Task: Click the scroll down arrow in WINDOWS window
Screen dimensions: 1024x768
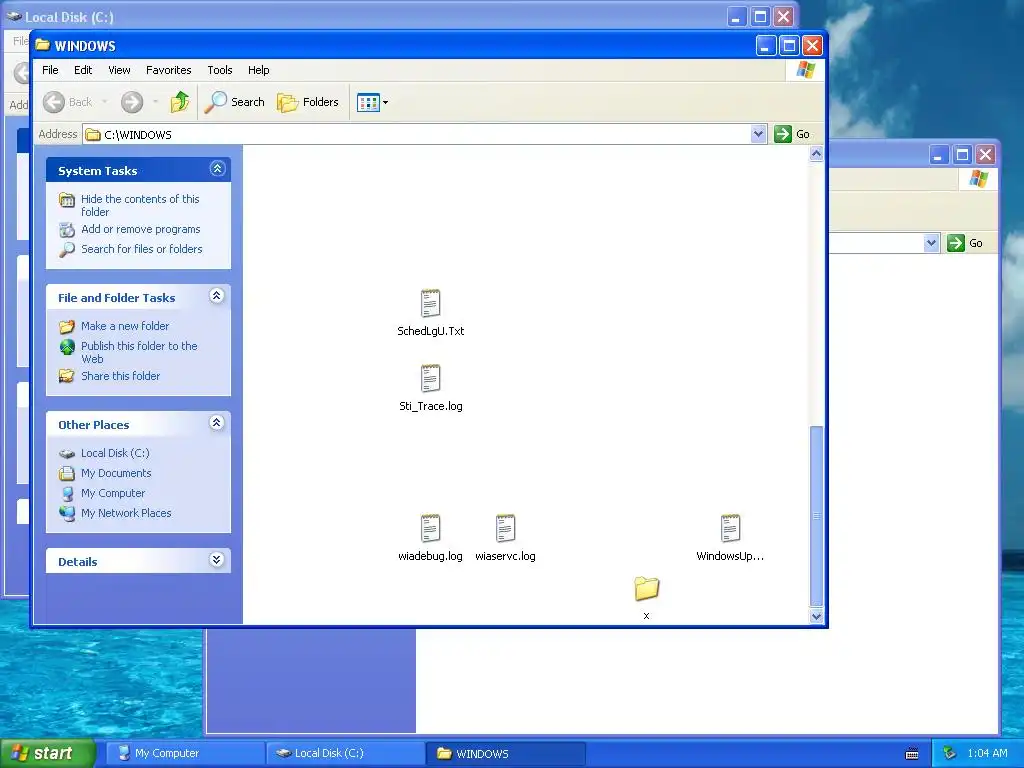Action: coord(816,616)
